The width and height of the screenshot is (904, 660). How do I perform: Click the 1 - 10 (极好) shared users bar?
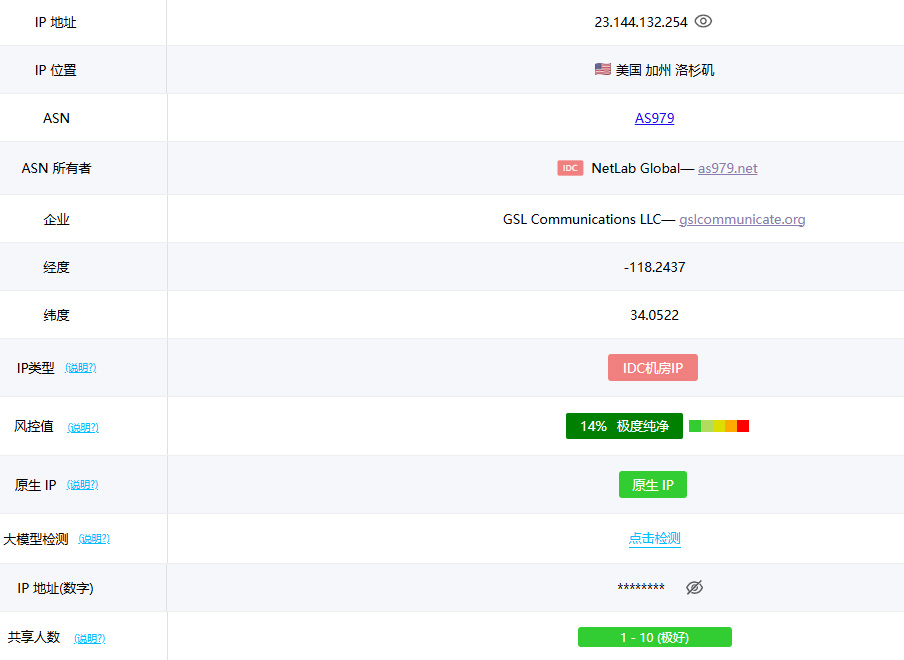pos(654,637)
